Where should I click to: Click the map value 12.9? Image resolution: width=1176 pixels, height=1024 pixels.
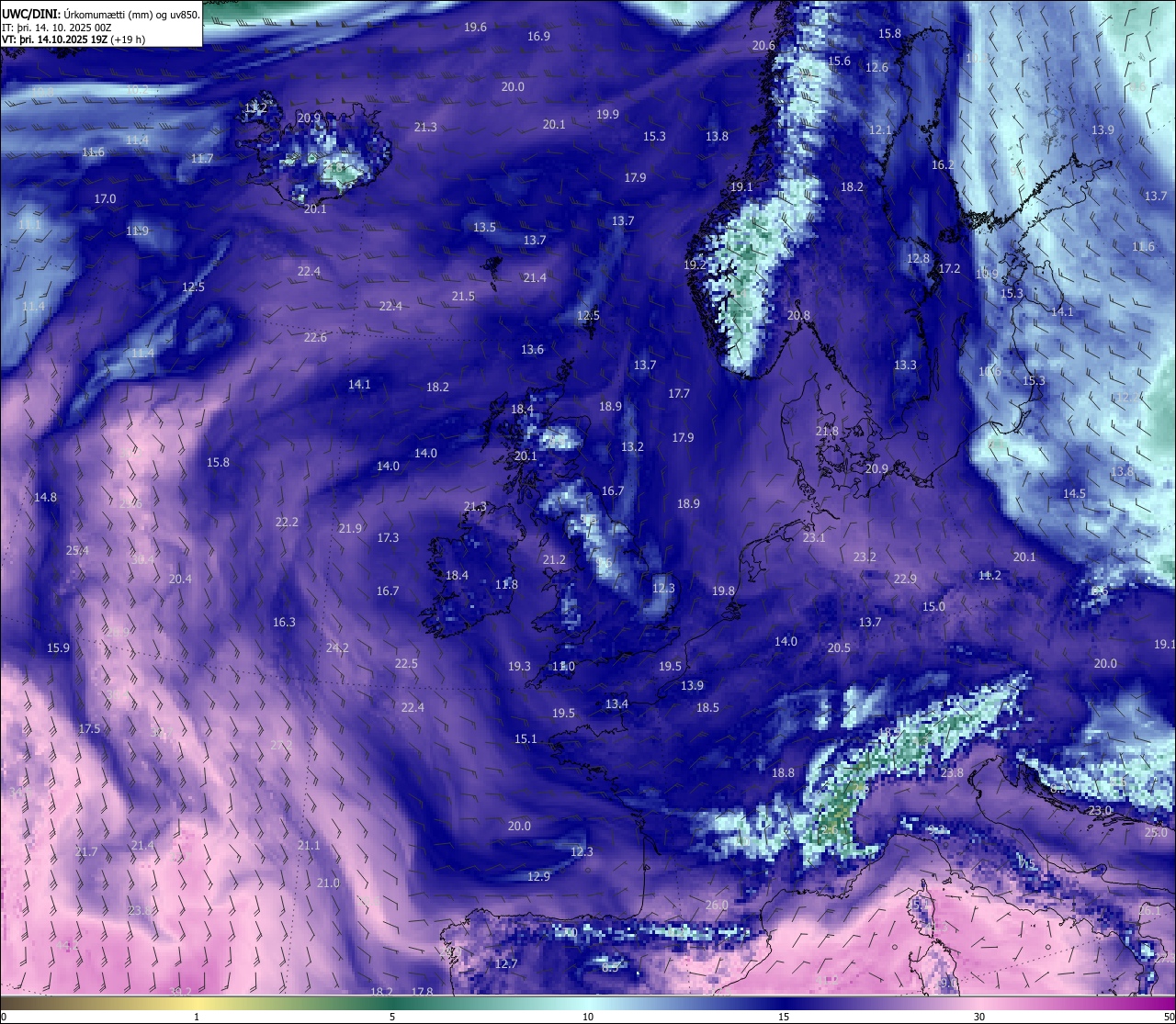point(538,877)
